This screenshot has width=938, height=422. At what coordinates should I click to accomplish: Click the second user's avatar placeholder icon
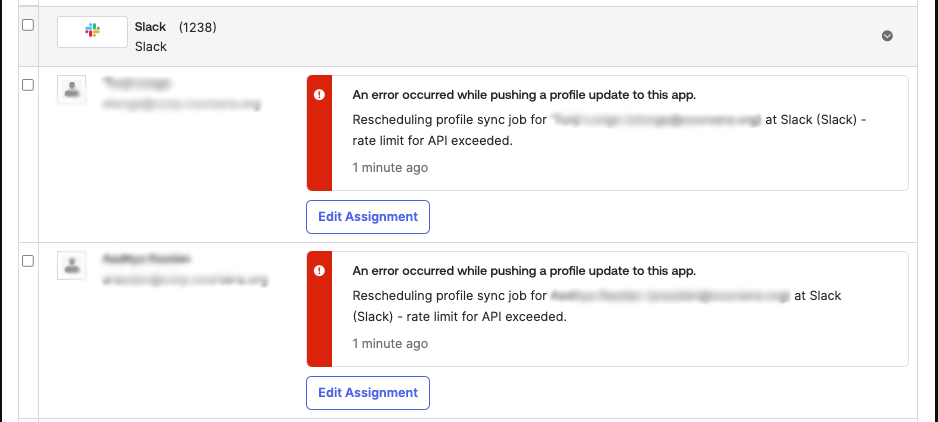[72, 266]
